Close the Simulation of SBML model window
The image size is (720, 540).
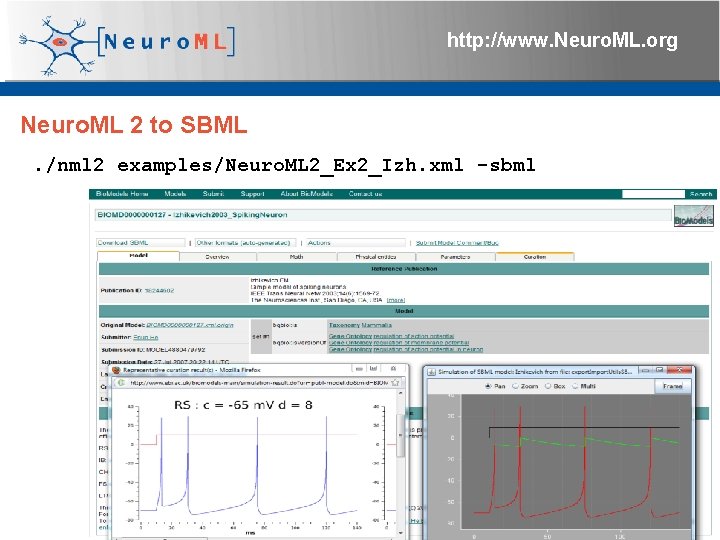pyautogui.click(x=680, y=370)
